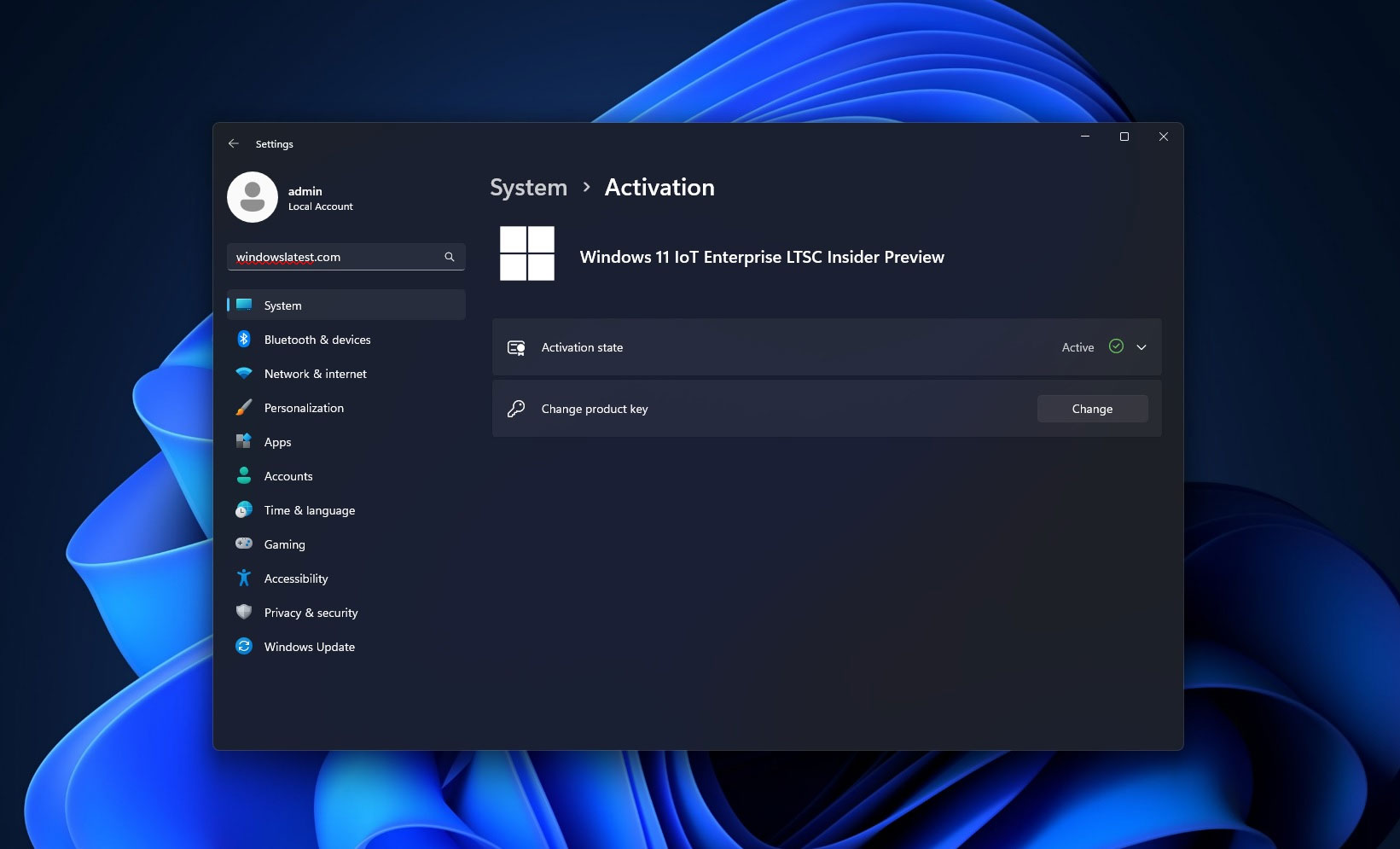Open Windows Update from the sidebar
This screenshot has height=849, width=1400.
click(x=309, y=646)
